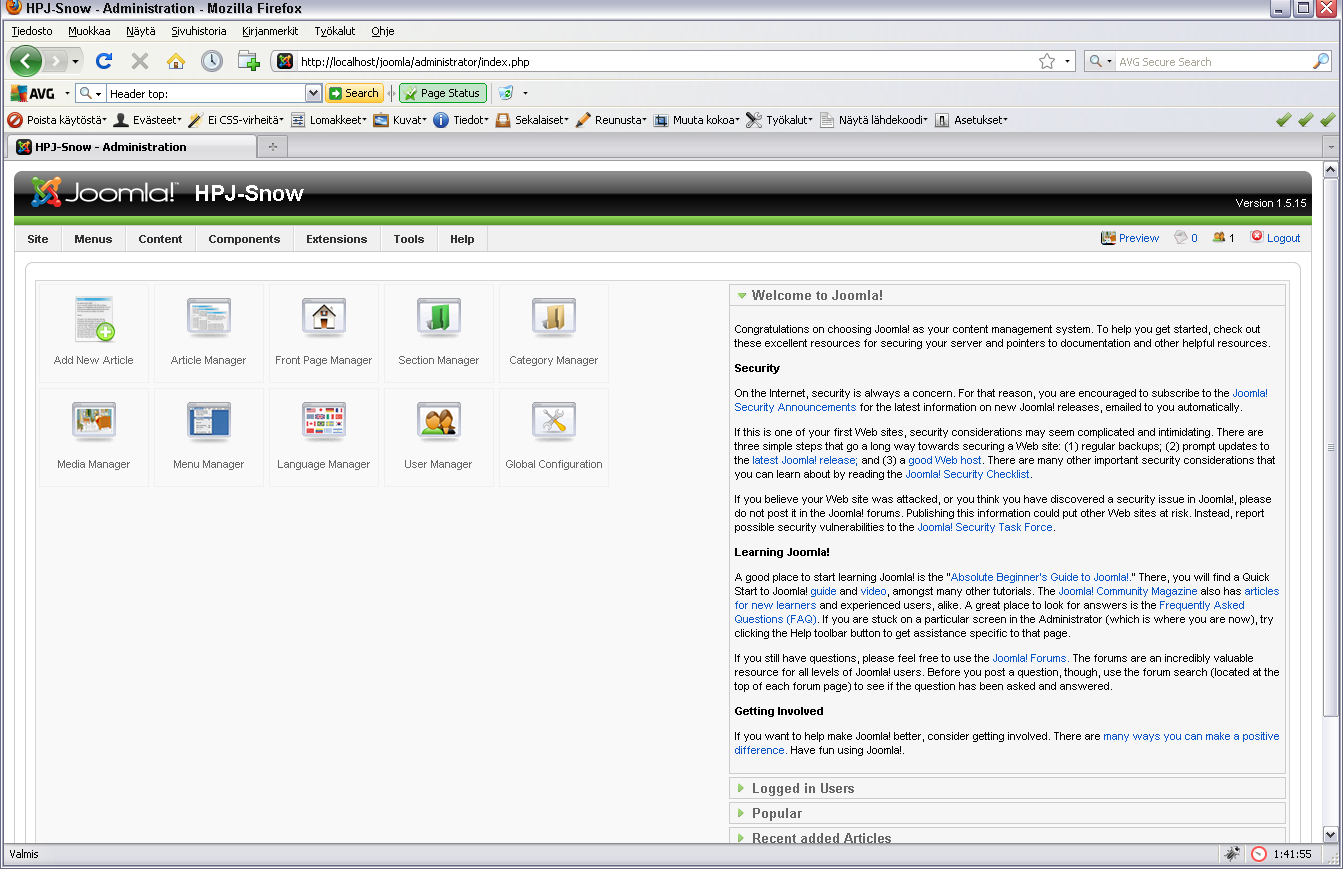
Task: Open the Joomla! Community Magazine link
Action: (x=1127, y=591)
